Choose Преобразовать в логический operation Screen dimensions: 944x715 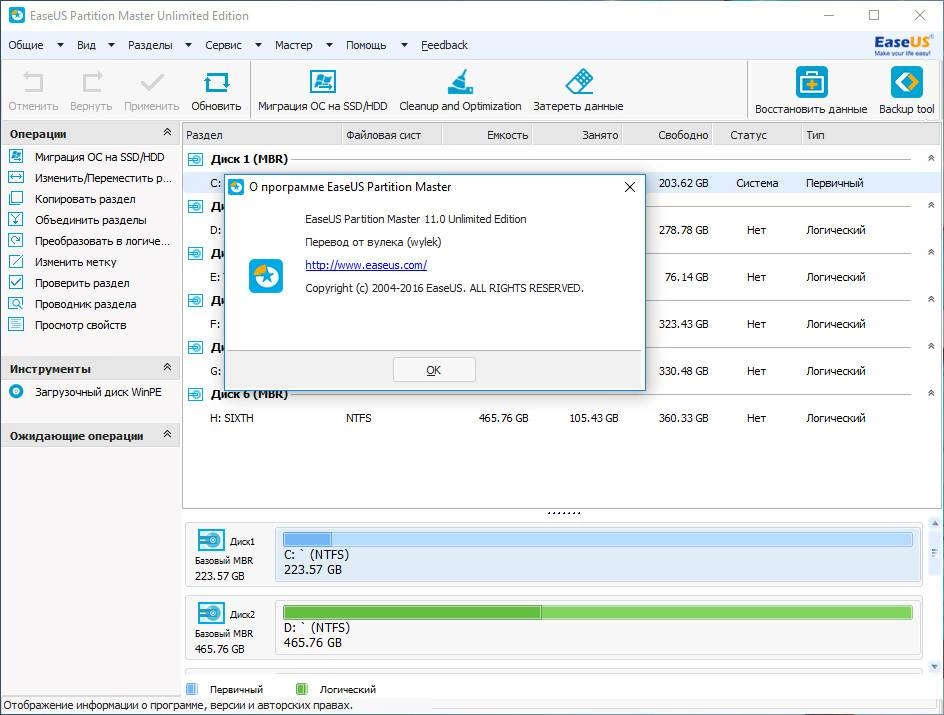[x=102, y=241]
